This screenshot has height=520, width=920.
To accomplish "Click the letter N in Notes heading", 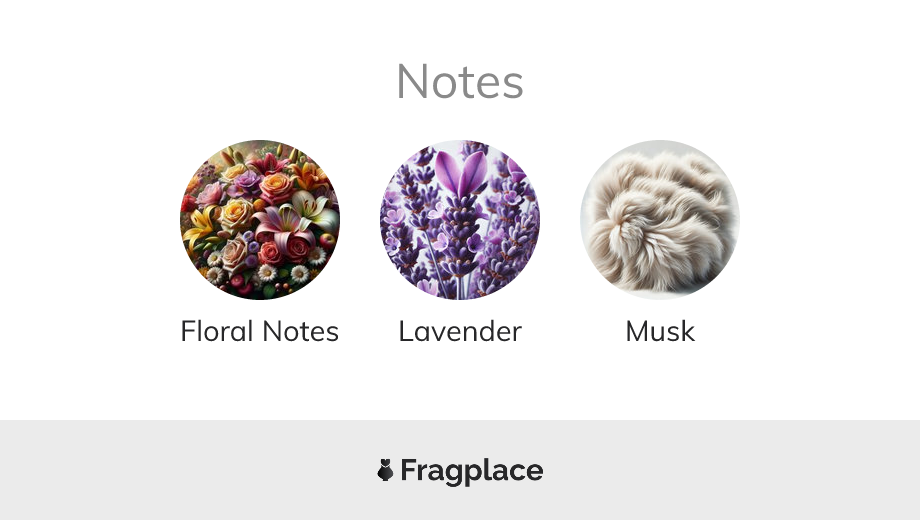I will [x=412, y=82].
